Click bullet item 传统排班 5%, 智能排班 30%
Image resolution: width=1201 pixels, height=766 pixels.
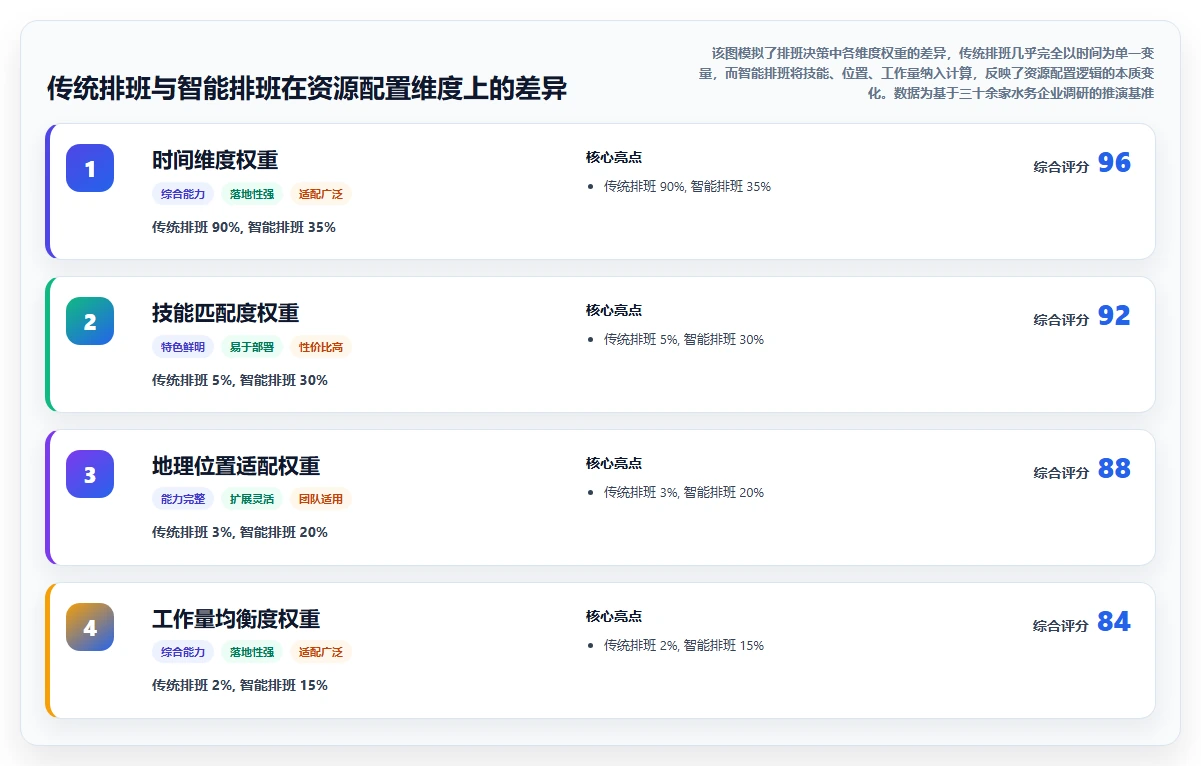point(684,339)
